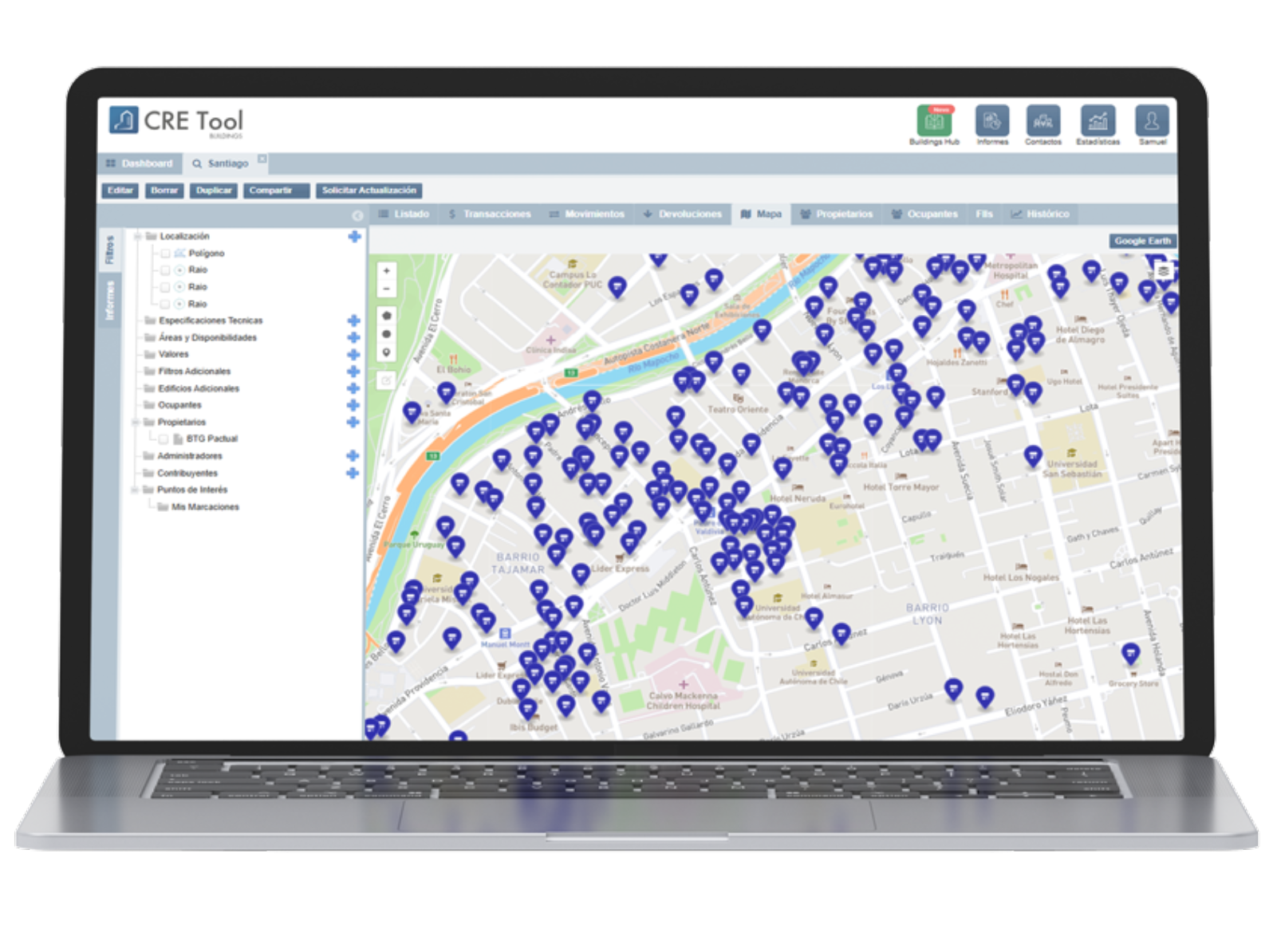This screenshot has width=1273, height=952.
Task: Check the Polígono checkbox
Action: point(165,254)
